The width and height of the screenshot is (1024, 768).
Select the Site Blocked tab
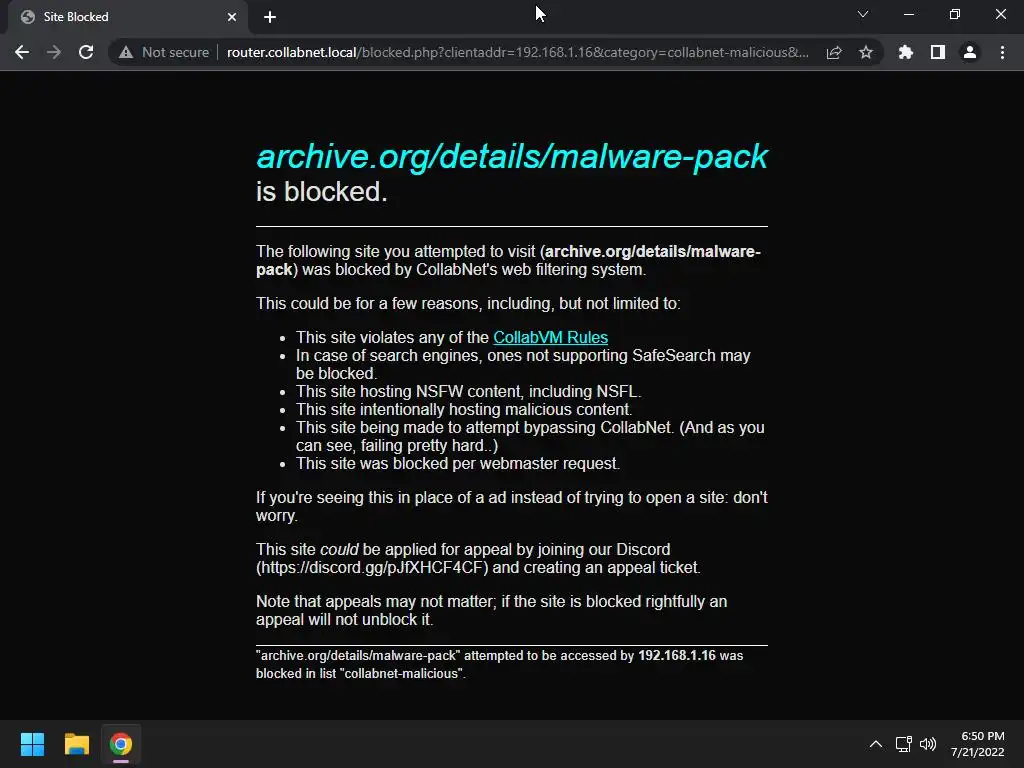tap(128, 17)
